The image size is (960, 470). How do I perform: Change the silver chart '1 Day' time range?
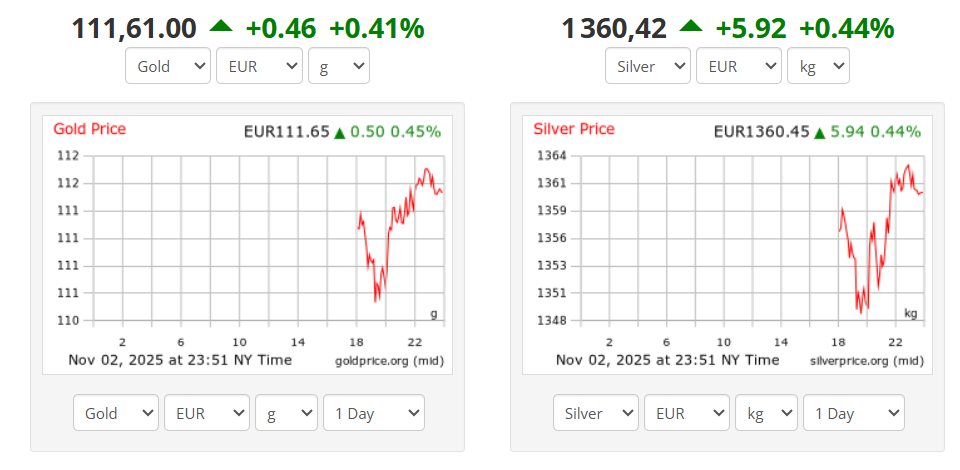point(853,413)
